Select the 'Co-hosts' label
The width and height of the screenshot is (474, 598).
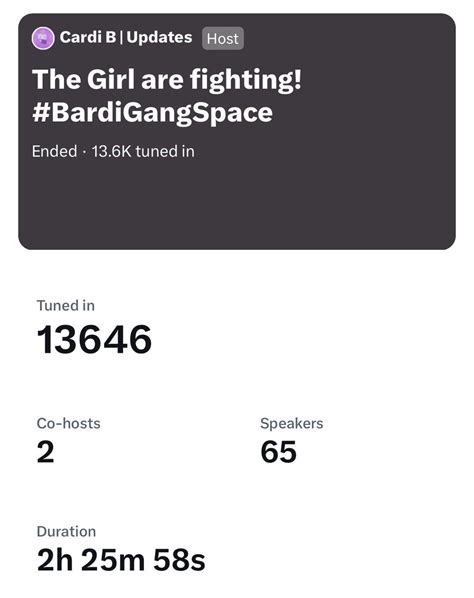69,423
